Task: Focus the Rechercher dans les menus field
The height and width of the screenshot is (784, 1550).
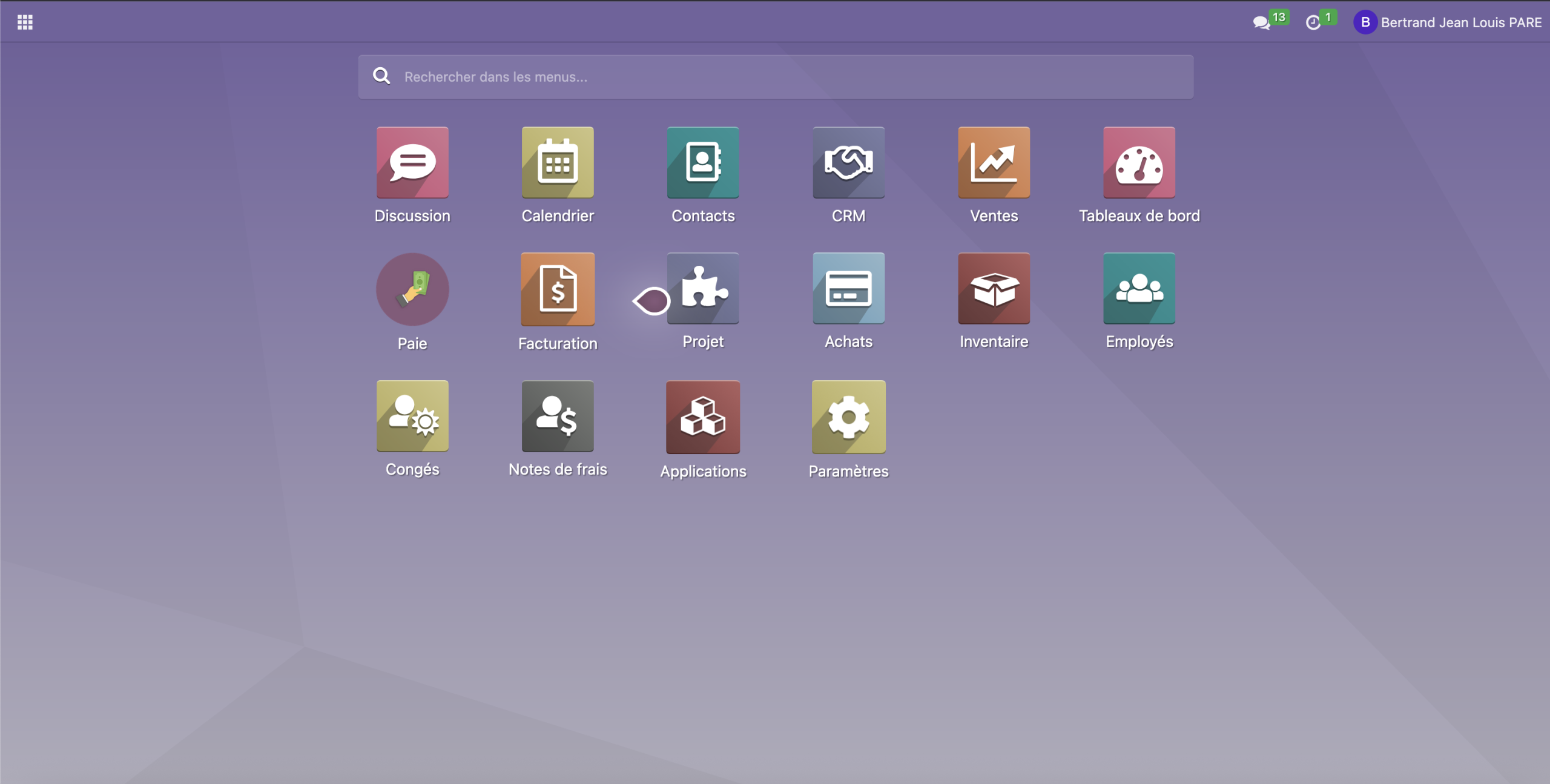Action: (776, 77)
